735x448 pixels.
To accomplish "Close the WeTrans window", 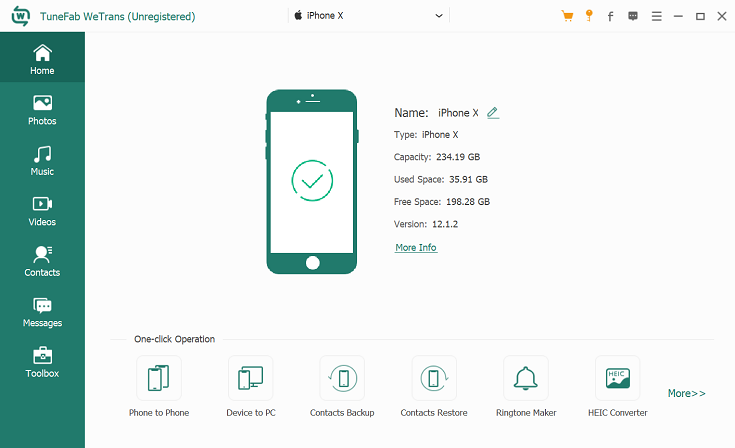I will (722, 16).
